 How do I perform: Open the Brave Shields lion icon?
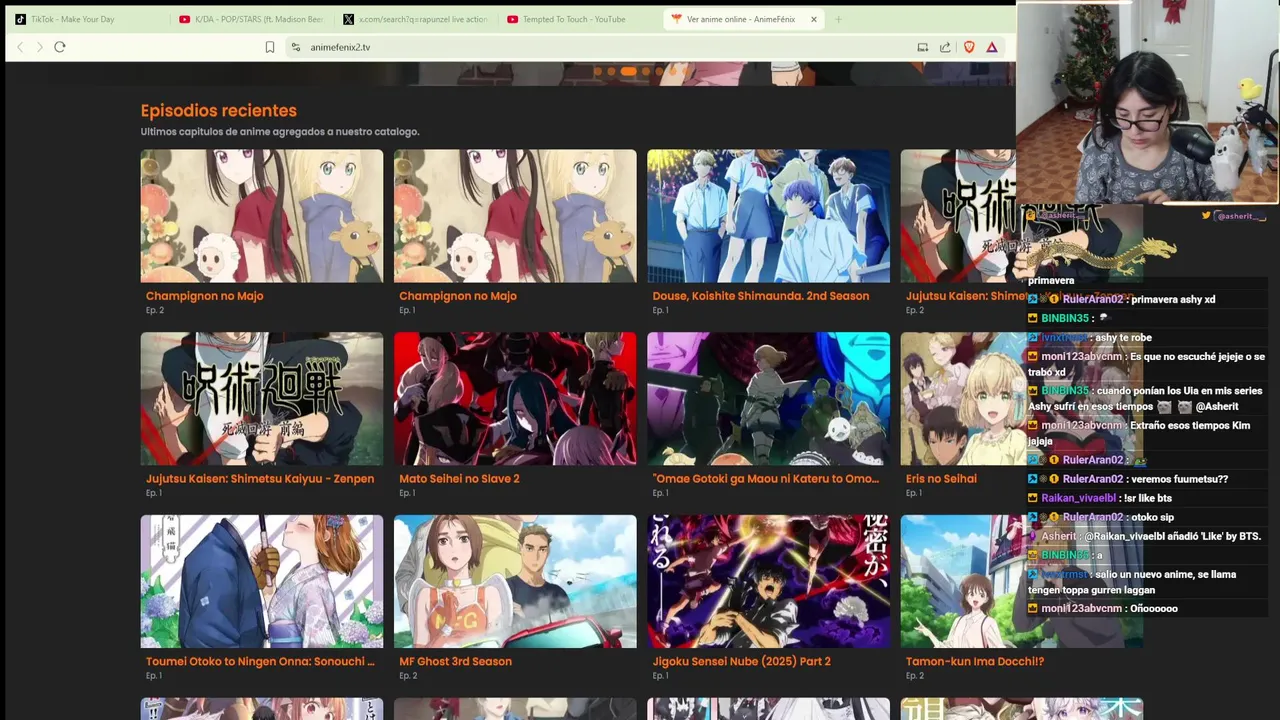pos(969,47)
